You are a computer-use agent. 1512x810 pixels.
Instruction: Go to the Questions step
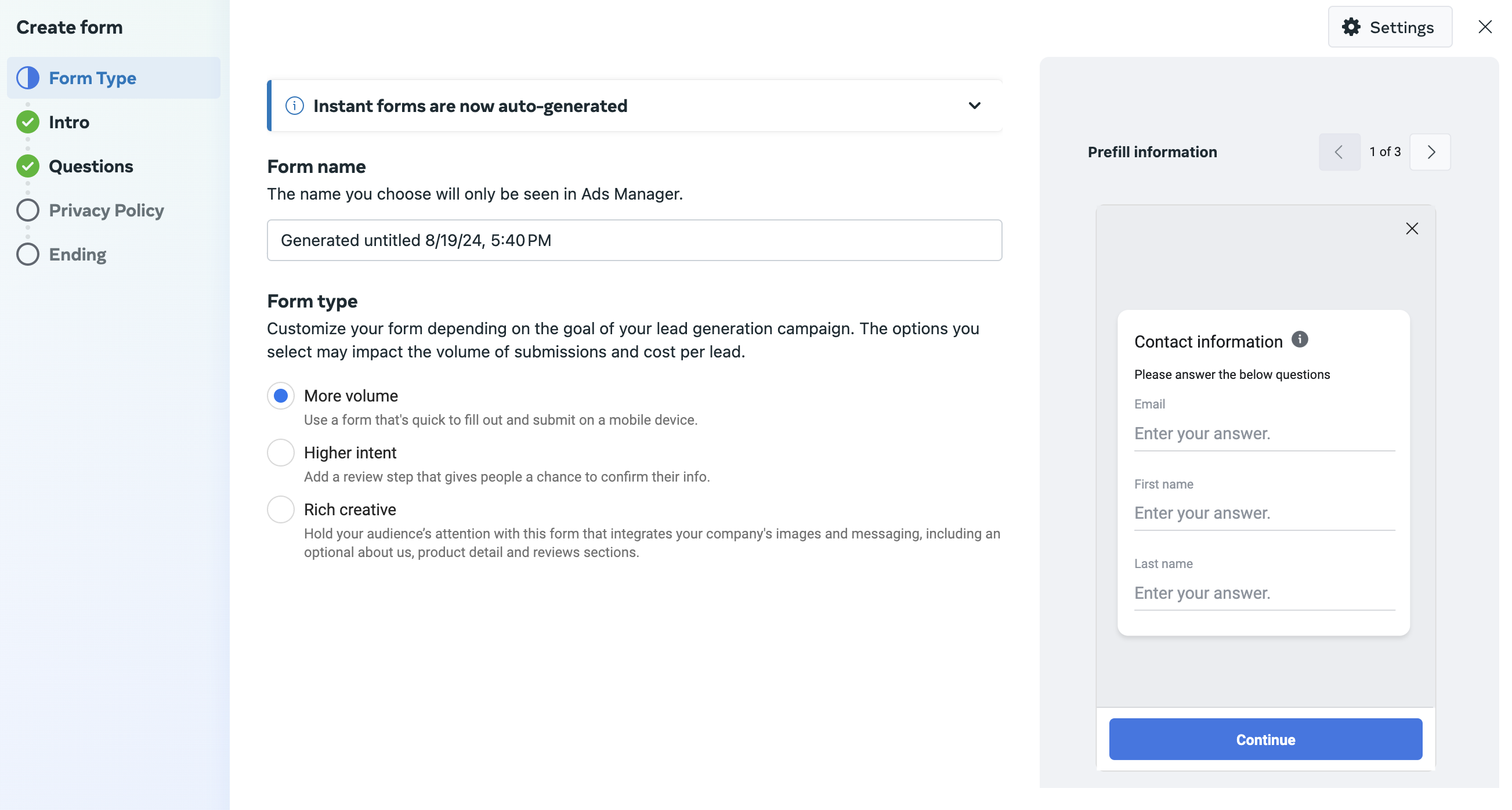point(91,166)
